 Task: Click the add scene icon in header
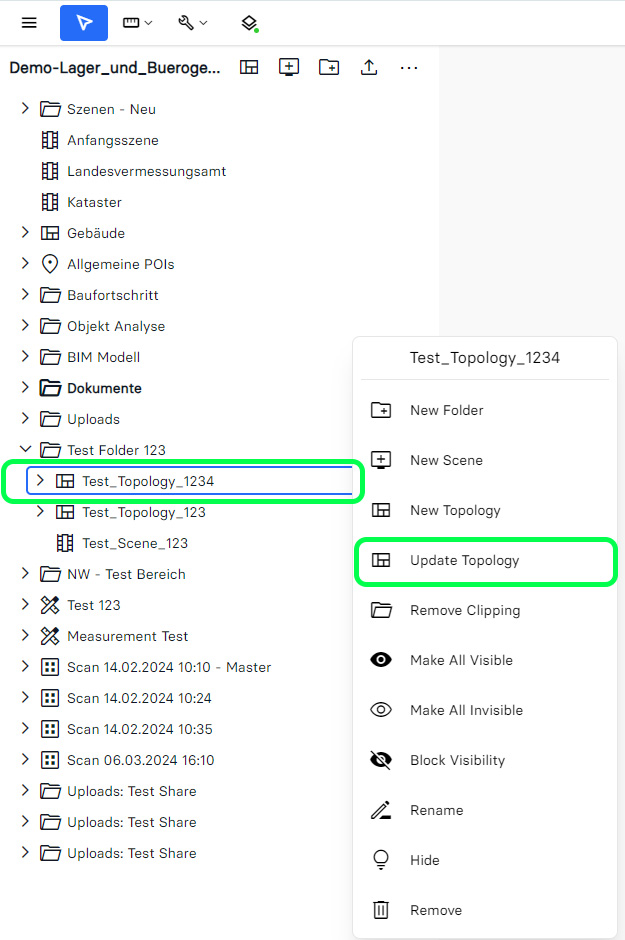289,67
